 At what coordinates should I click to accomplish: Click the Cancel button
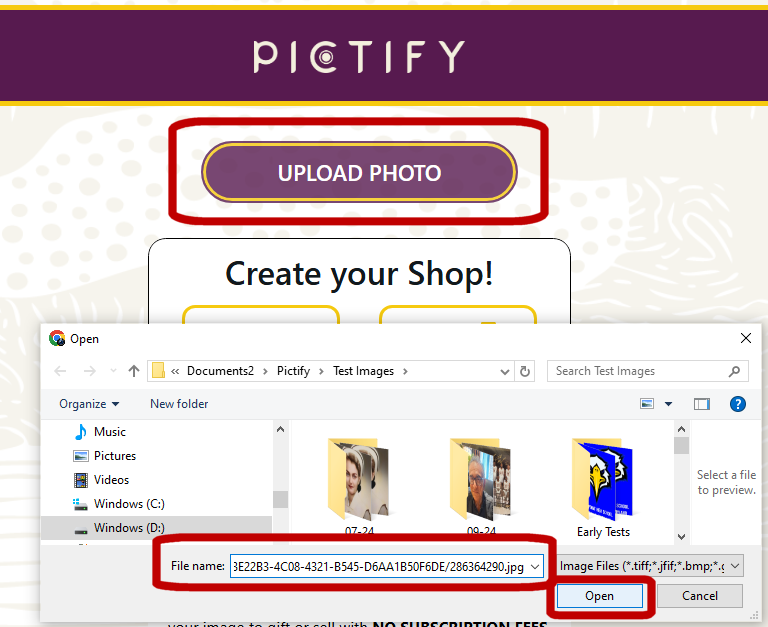(700, 596)
